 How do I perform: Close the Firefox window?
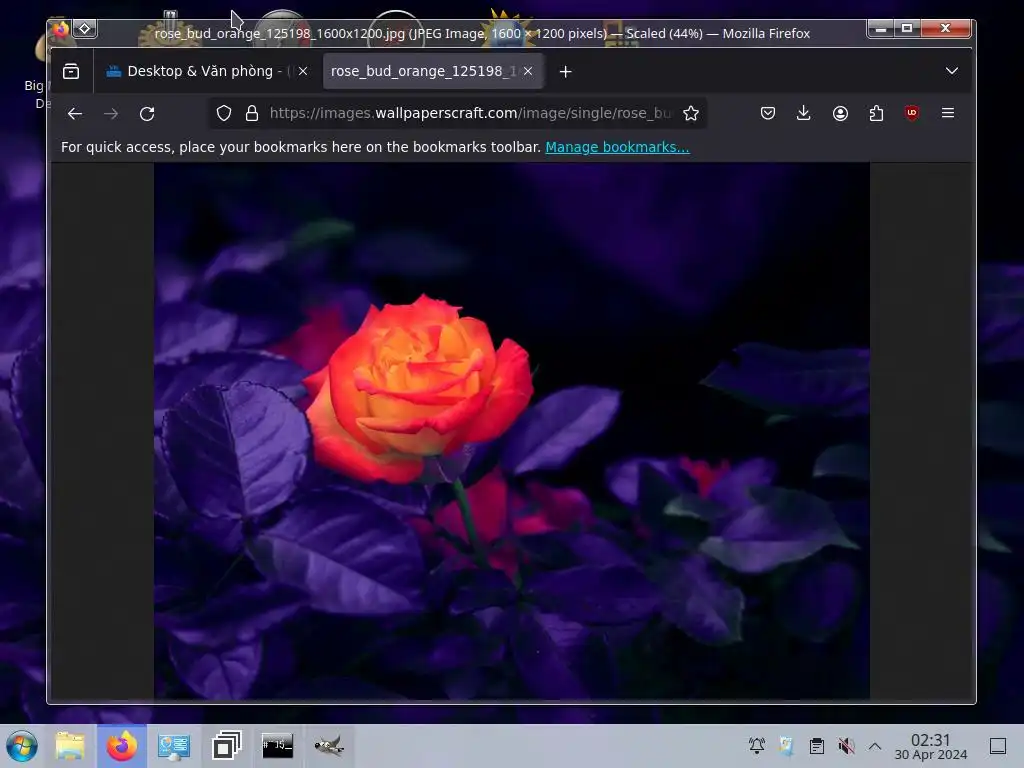click(945, 28)
